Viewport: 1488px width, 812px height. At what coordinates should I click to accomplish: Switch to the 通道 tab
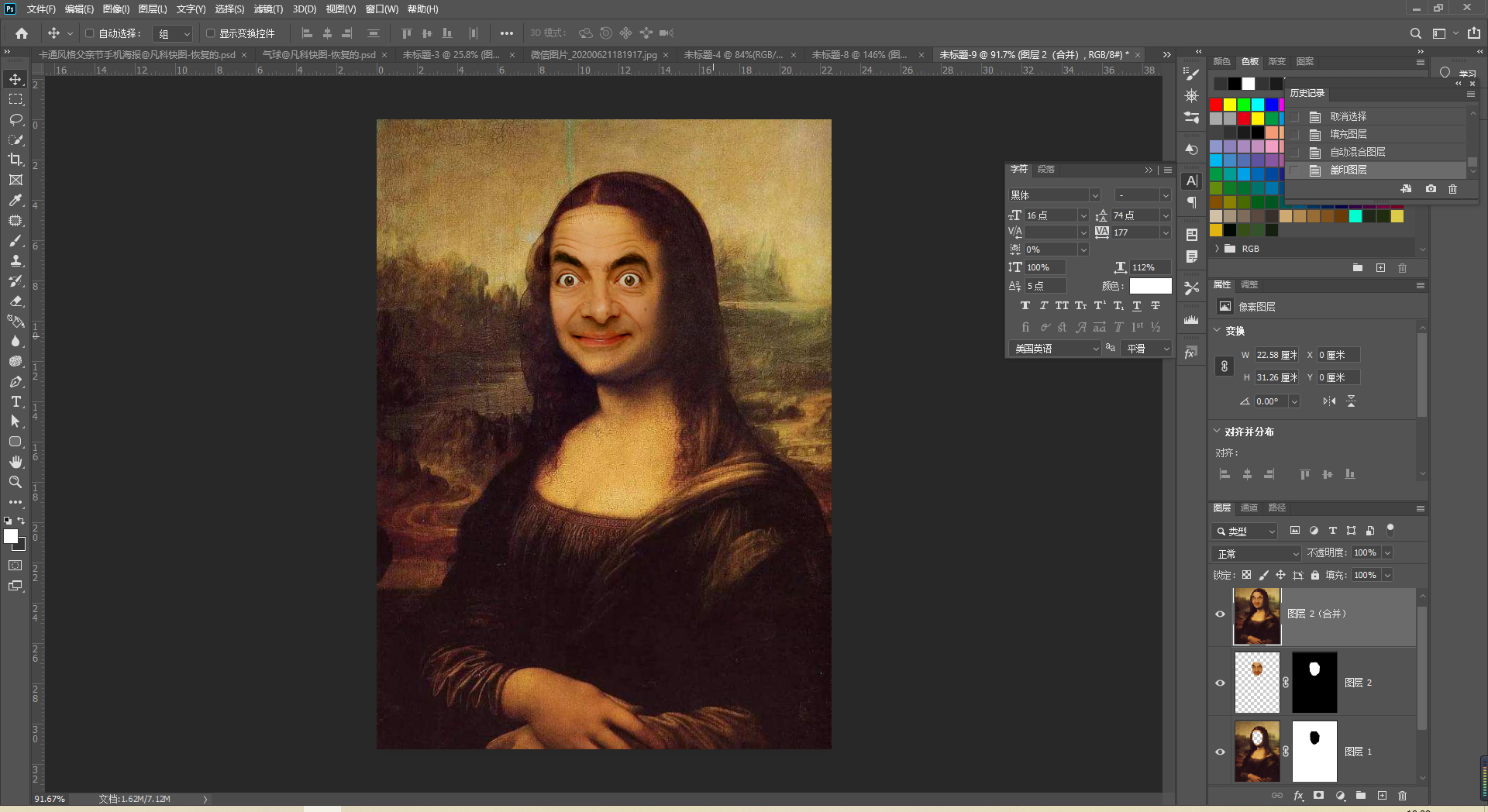1249,508
